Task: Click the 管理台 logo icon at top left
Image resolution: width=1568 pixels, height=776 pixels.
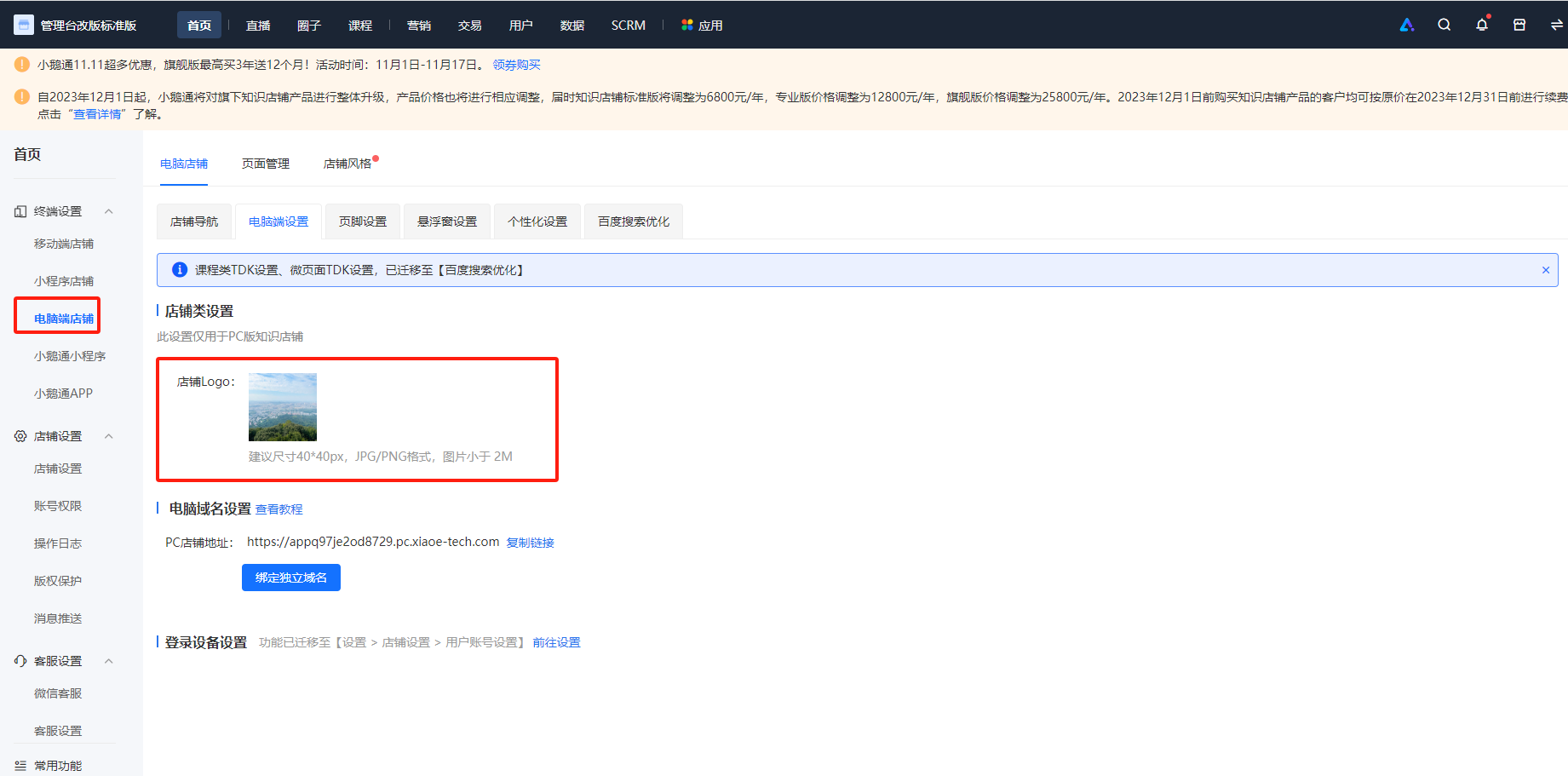Action: (24, 25)
